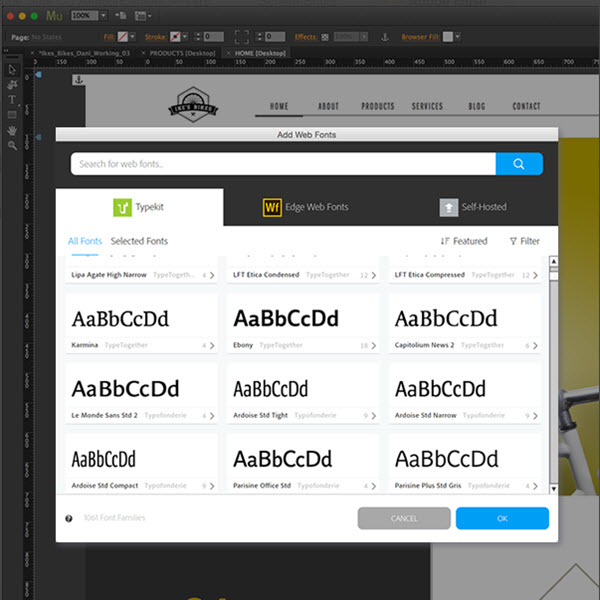
Task: Select the Crop tool in toolbox
Action: pyautogui.click(x=12, y=85)
